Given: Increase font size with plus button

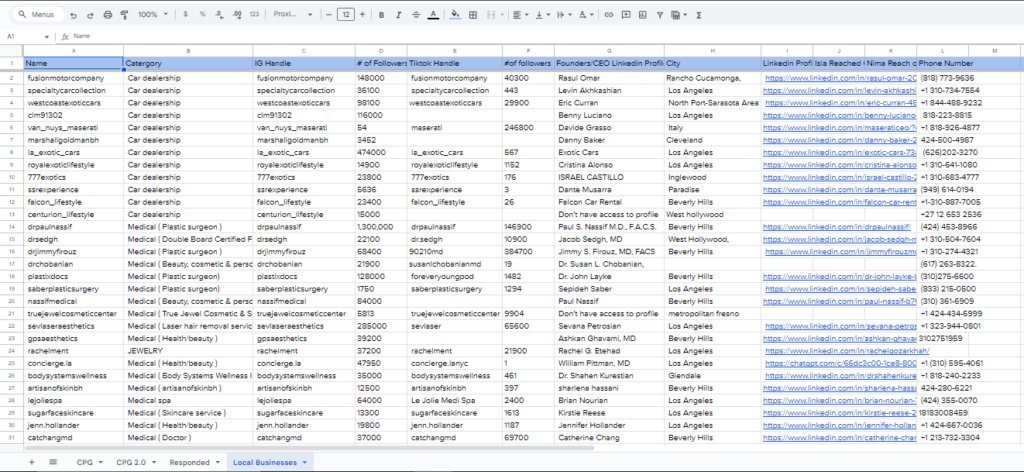Looking at the screenshot, I should point(362,14).
